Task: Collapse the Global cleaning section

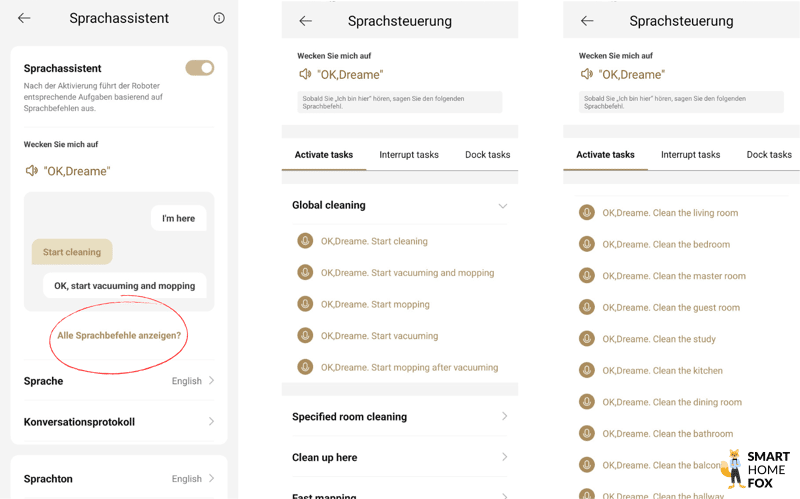Action: point(502,206)
